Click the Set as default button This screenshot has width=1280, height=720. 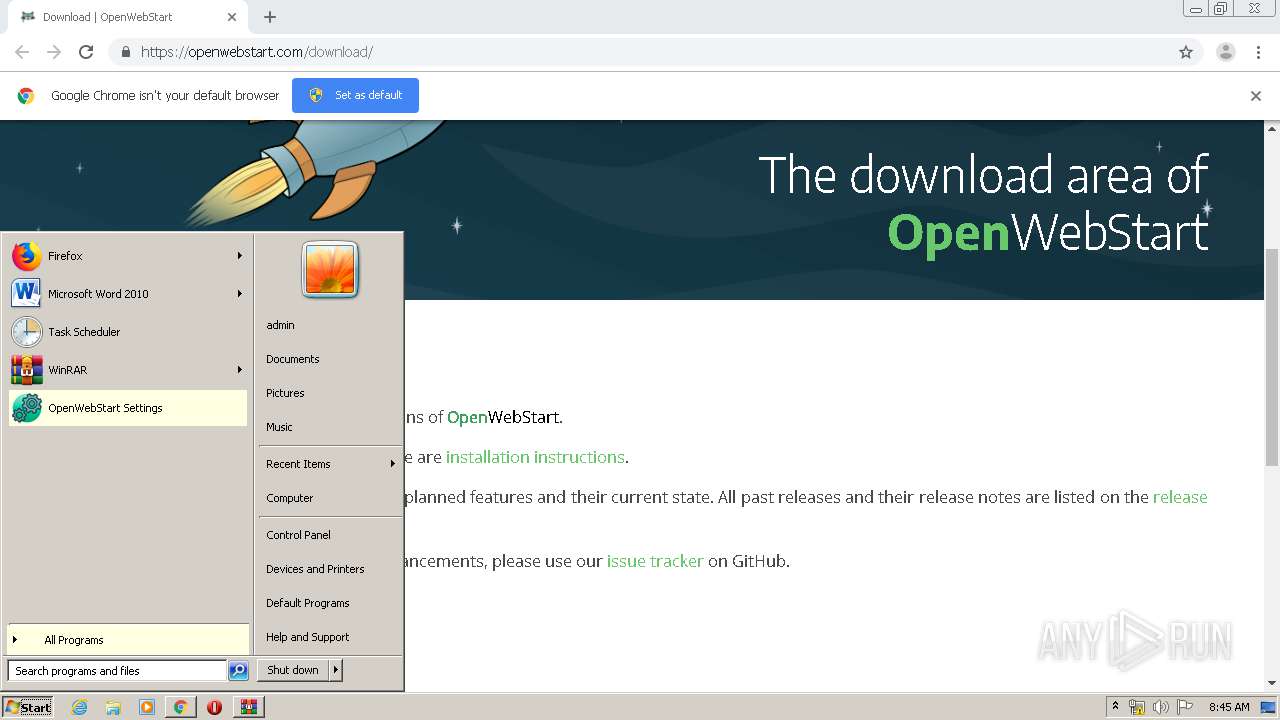point(355,95)
